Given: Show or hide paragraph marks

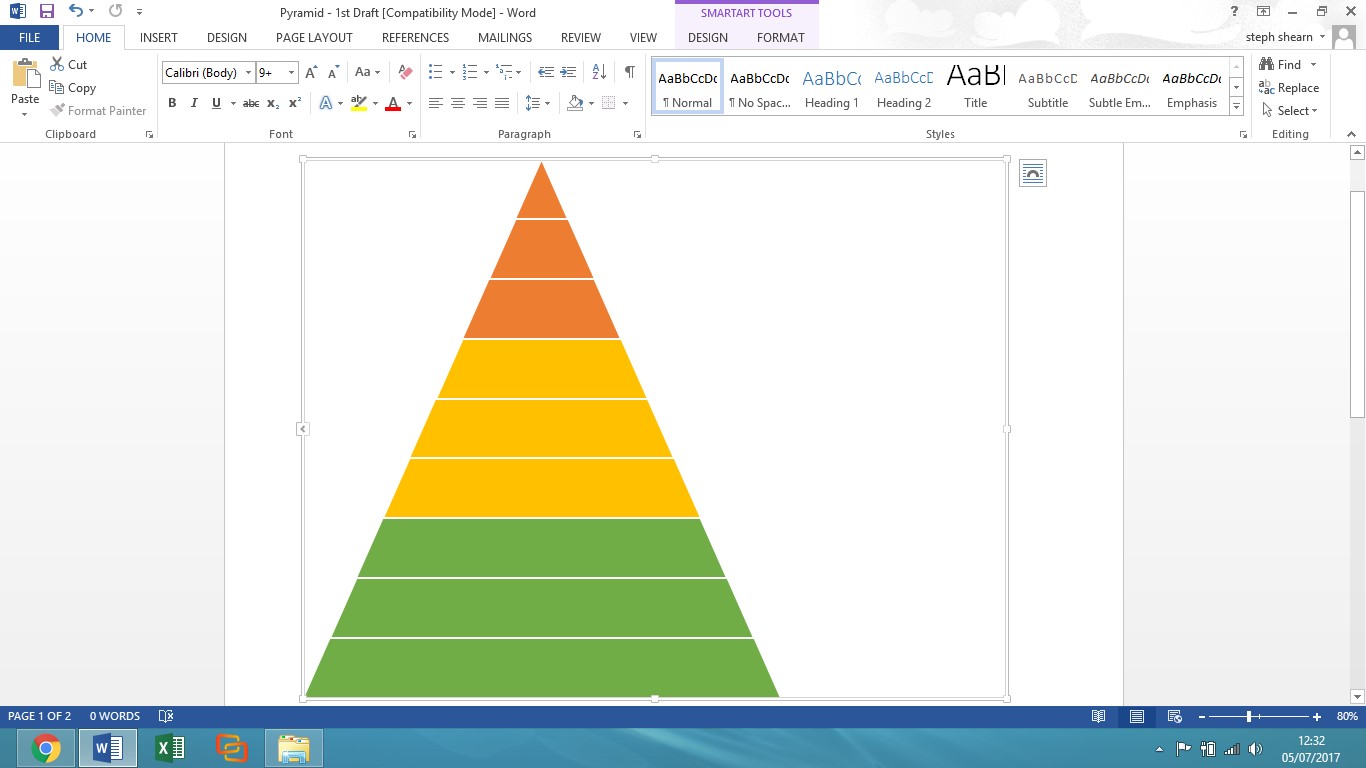Looking at the screenshot, I should [x=629, y=72].
